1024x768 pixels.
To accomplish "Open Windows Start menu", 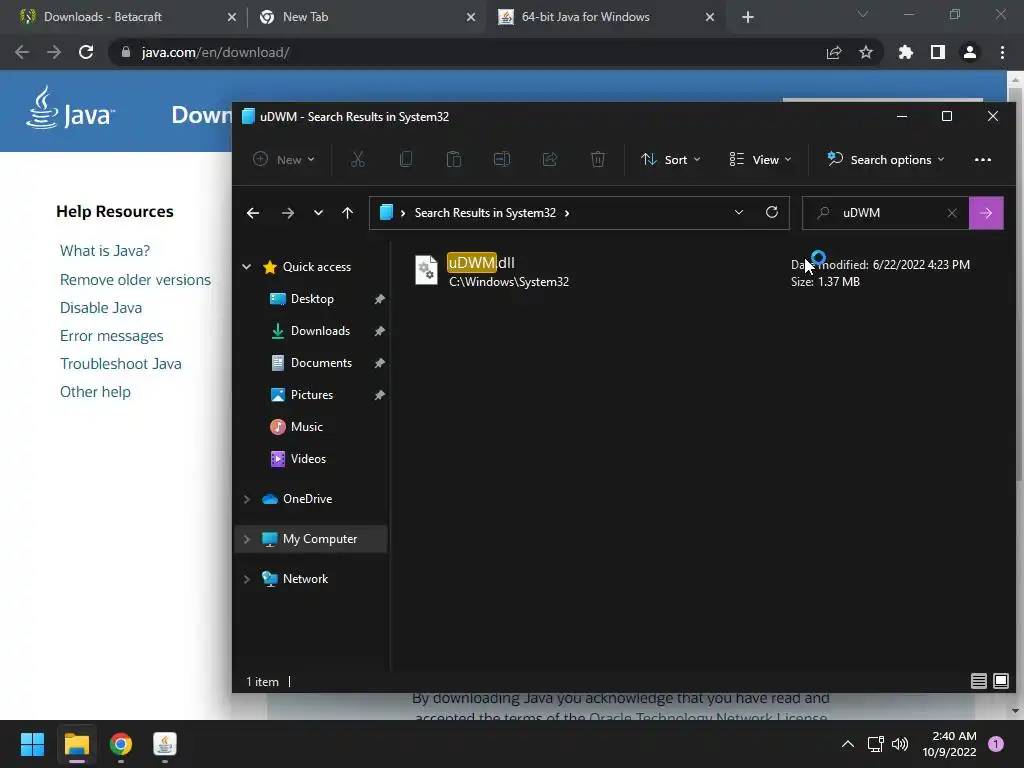I will (32, 744).
